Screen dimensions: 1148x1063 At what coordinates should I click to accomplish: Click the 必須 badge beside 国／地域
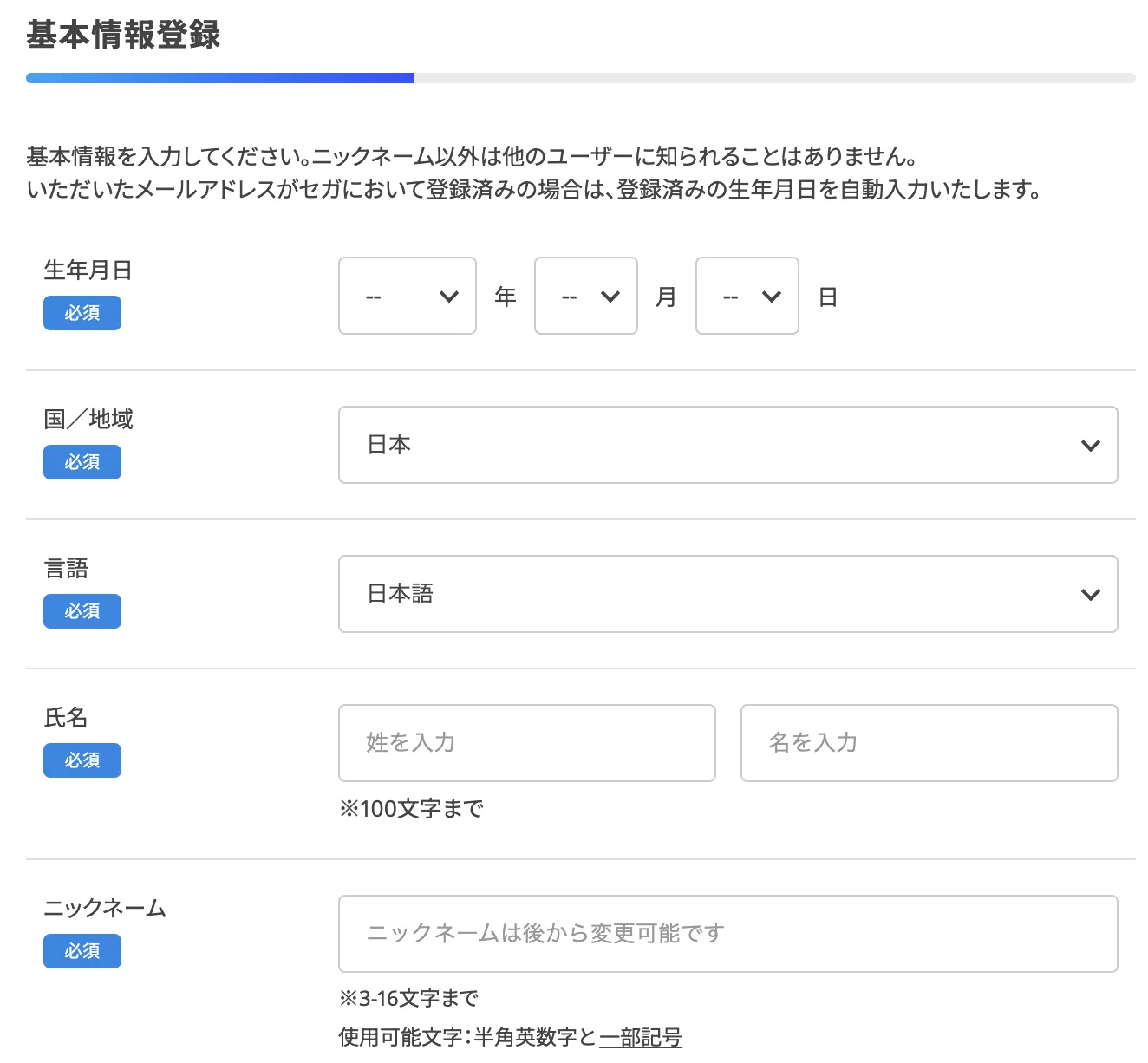point(82,461)
